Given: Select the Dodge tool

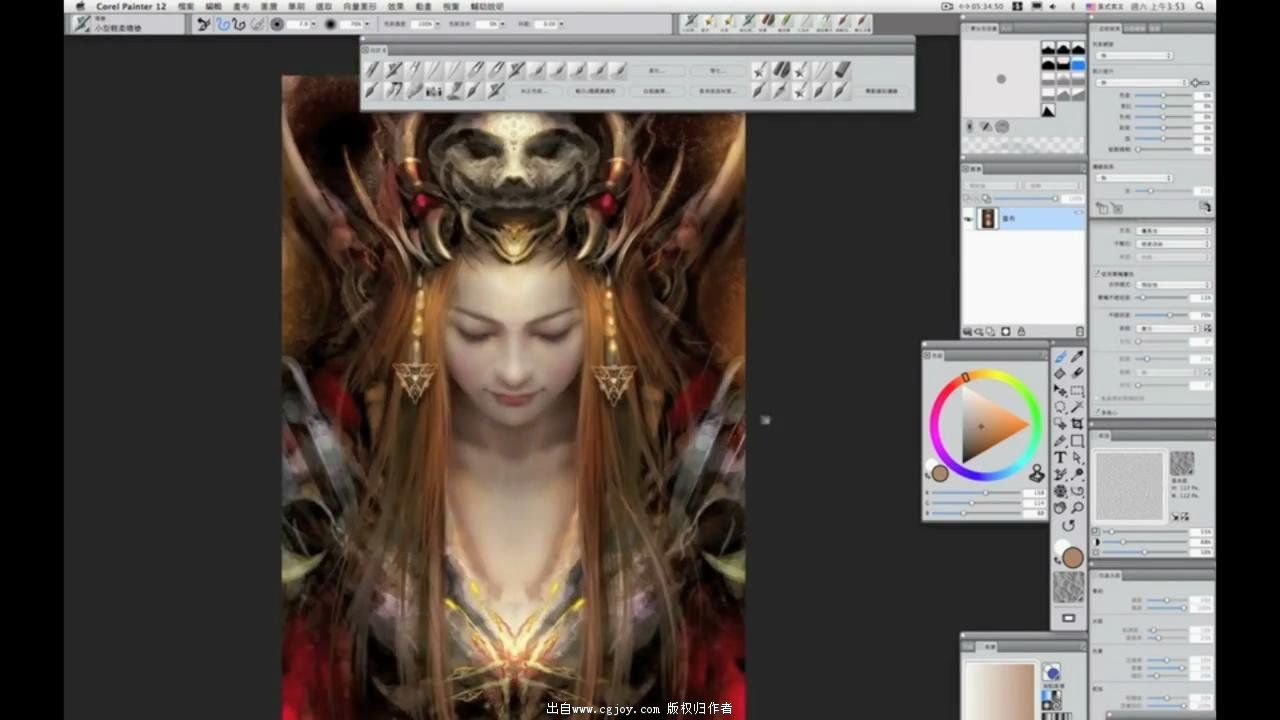Looking at the screenshot, I should (1077, 475).
